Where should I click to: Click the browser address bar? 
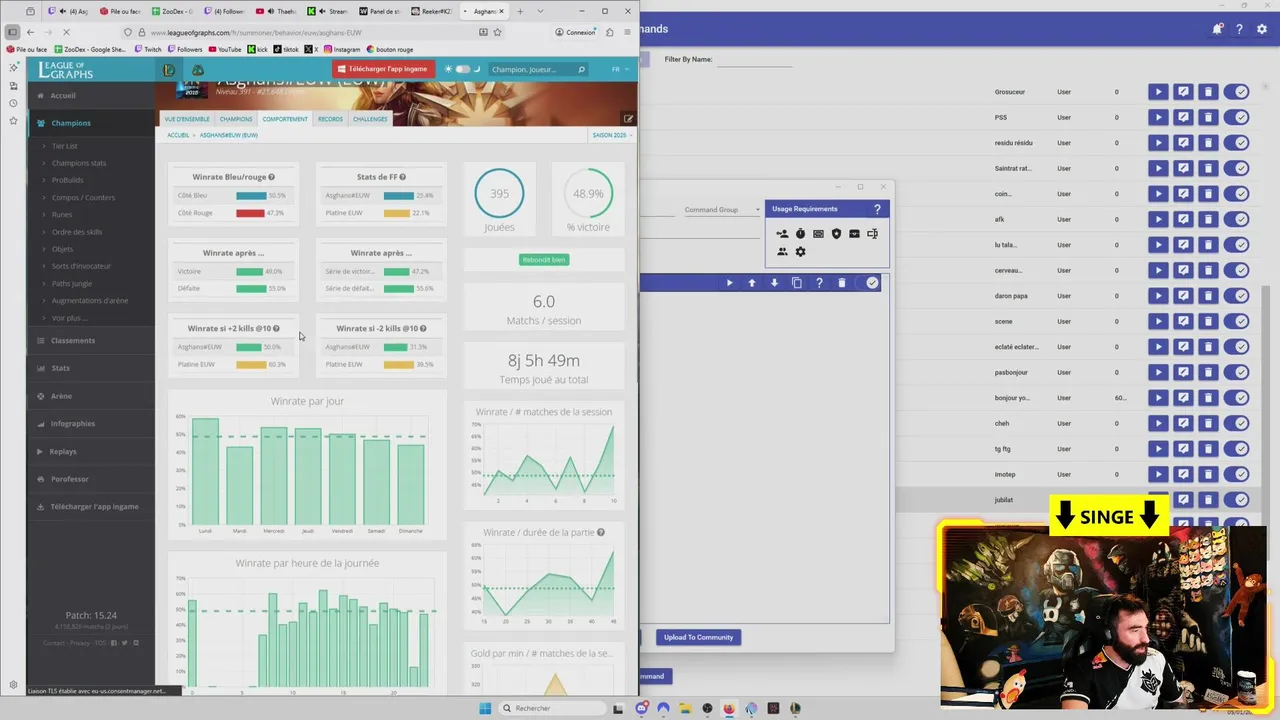click(x=310, y=32)
